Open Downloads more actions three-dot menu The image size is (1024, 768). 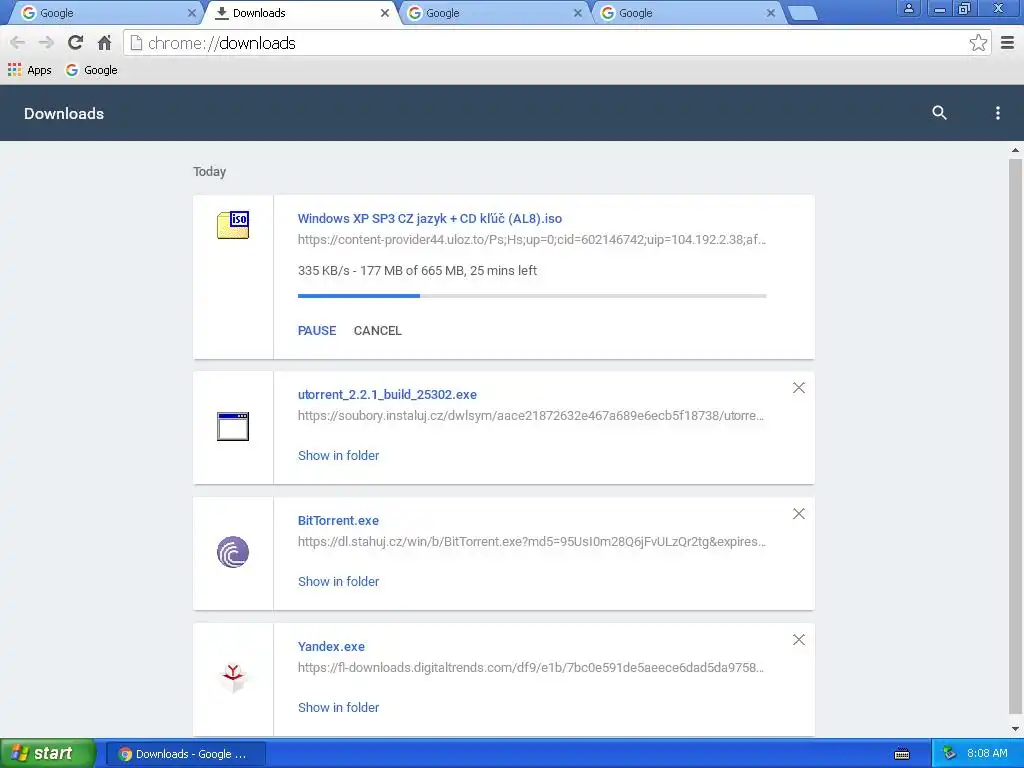(997, 113)
